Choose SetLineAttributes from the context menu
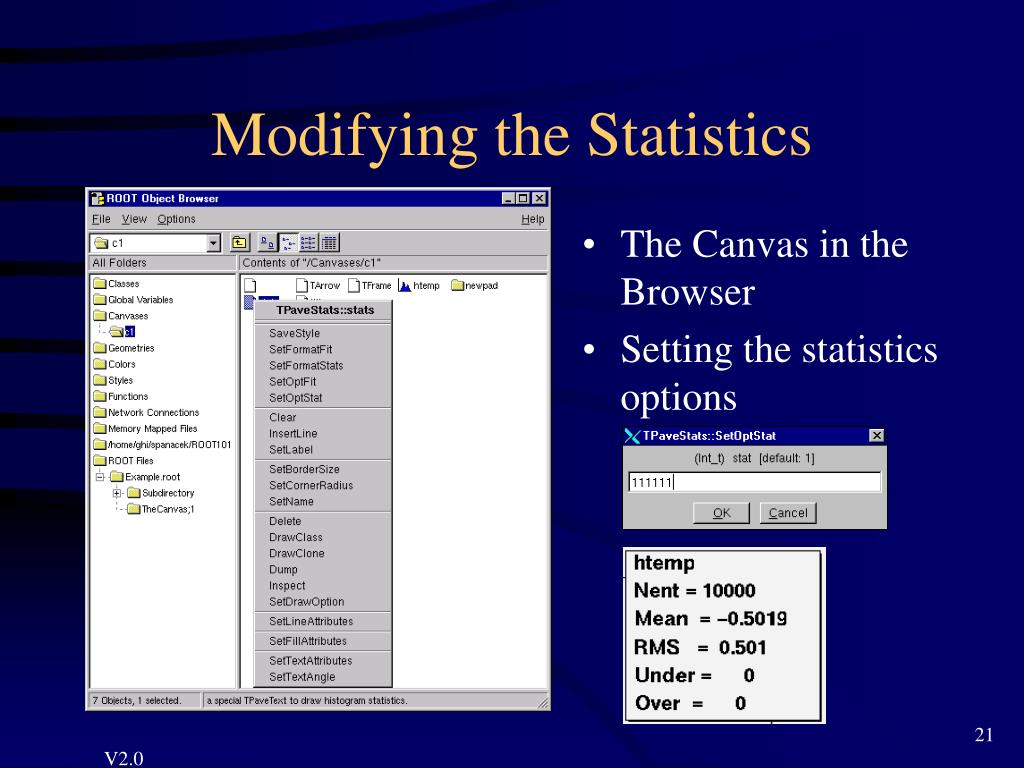Viewport: 1024px width, 768px height. point(323,621)
